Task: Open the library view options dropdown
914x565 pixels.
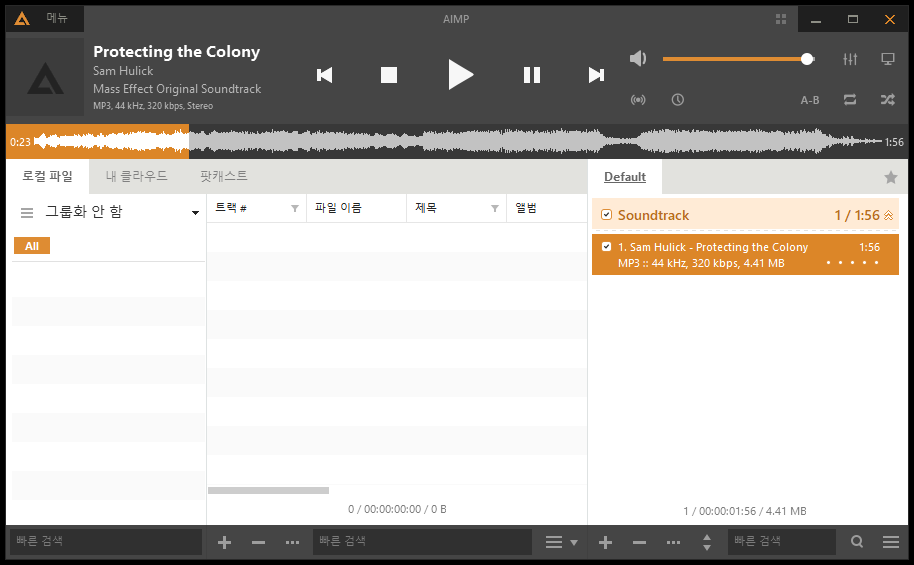Action: [561, 543]
